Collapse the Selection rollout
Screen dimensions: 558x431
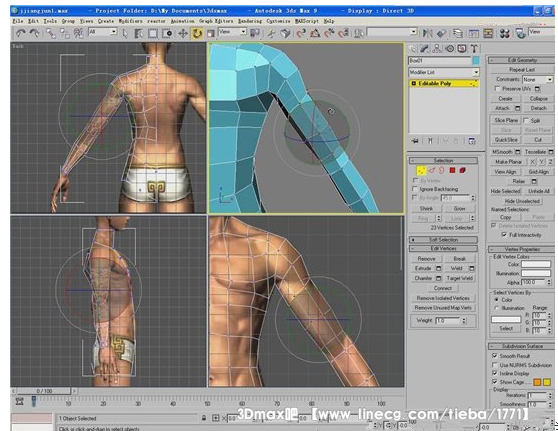(x=443, y=161)
